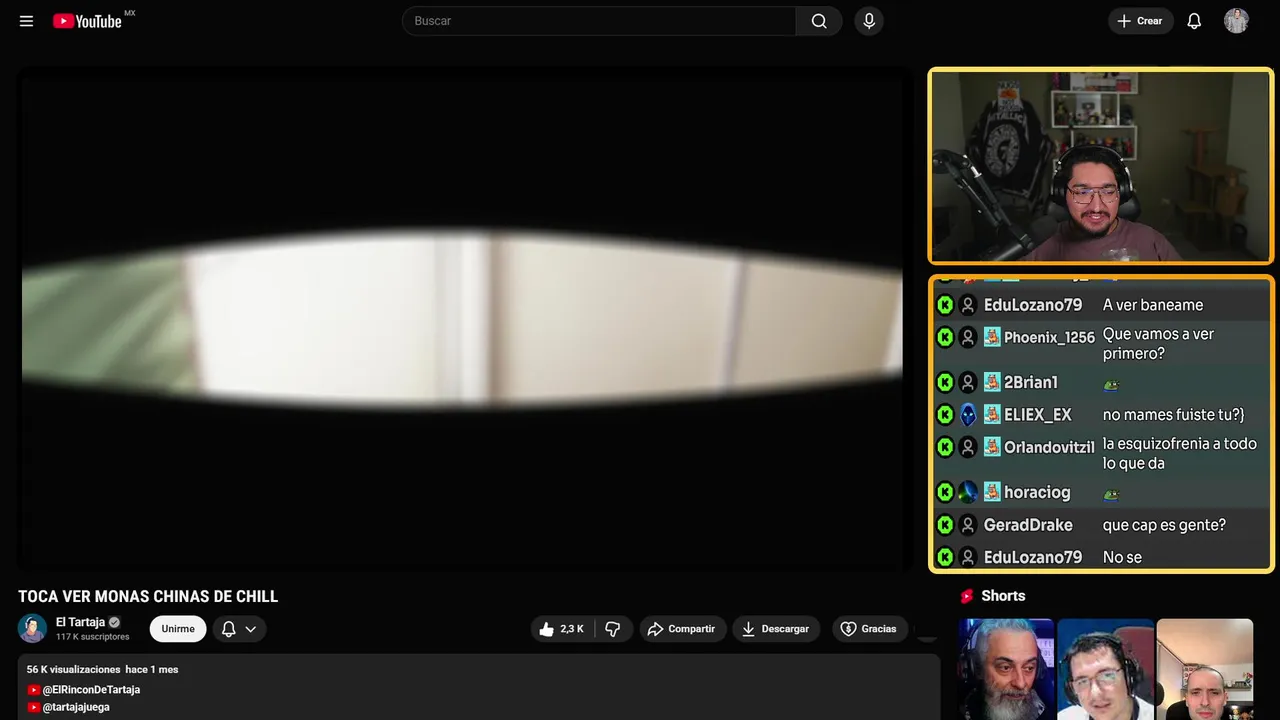This screenshot has width=1280, height=720.
Task: Click the Gracias button
Action: [x=869, y=629]
